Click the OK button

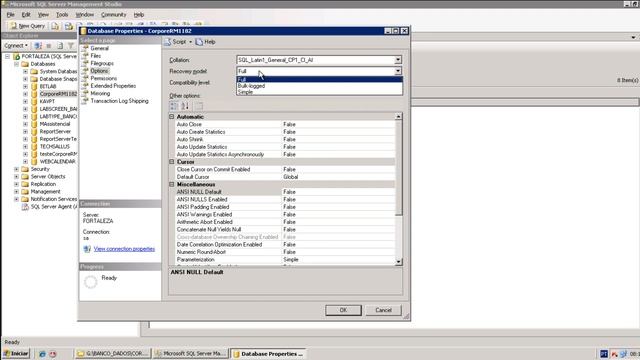[x=343, y=310]
